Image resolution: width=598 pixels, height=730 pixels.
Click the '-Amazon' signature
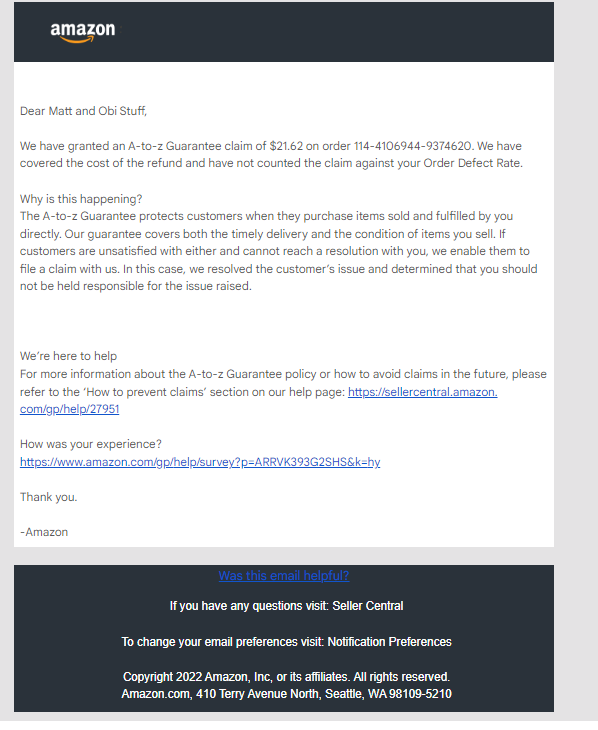tap(44, 532)
